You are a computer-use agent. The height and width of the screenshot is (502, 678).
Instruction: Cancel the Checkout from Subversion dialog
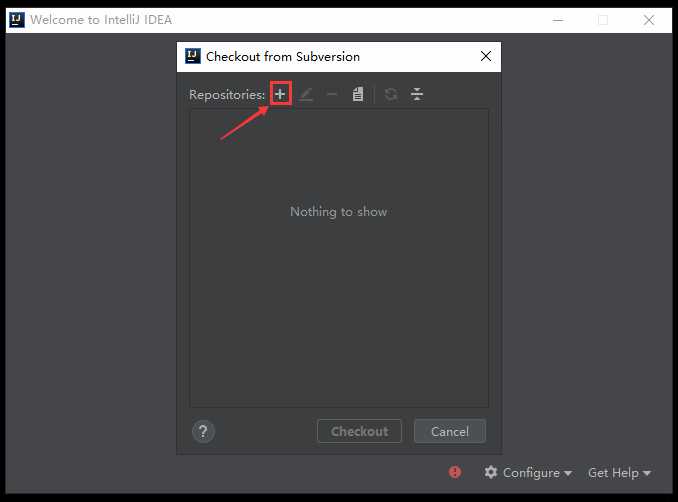450,431
